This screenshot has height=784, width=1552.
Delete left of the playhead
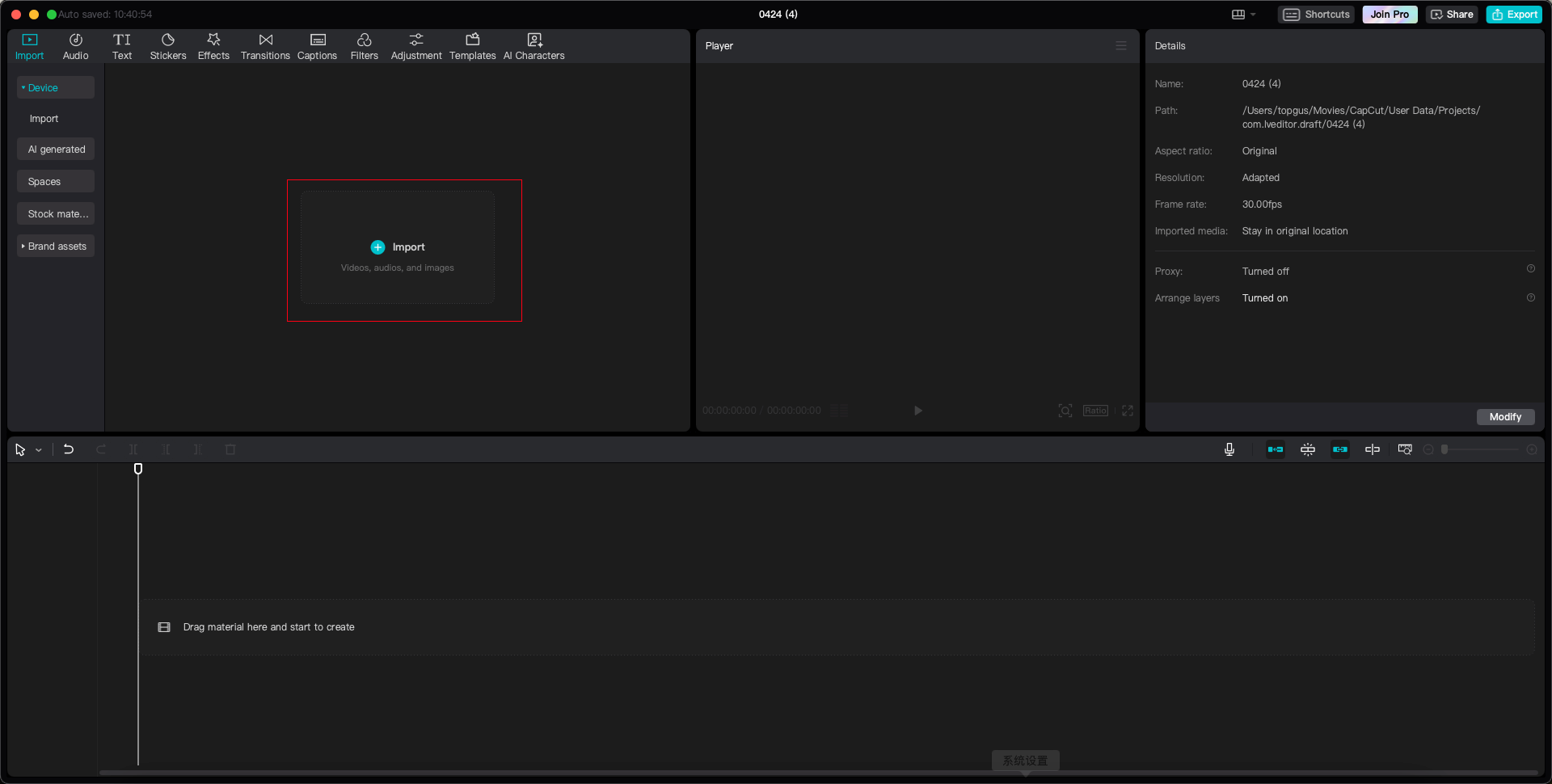166,449
